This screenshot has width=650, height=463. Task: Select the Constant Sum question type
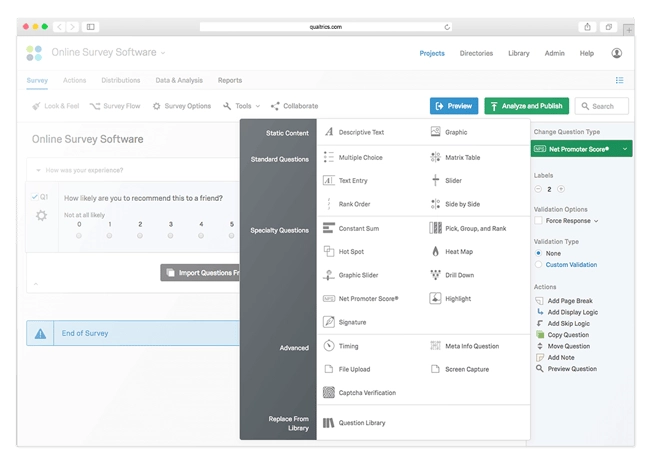358,229
